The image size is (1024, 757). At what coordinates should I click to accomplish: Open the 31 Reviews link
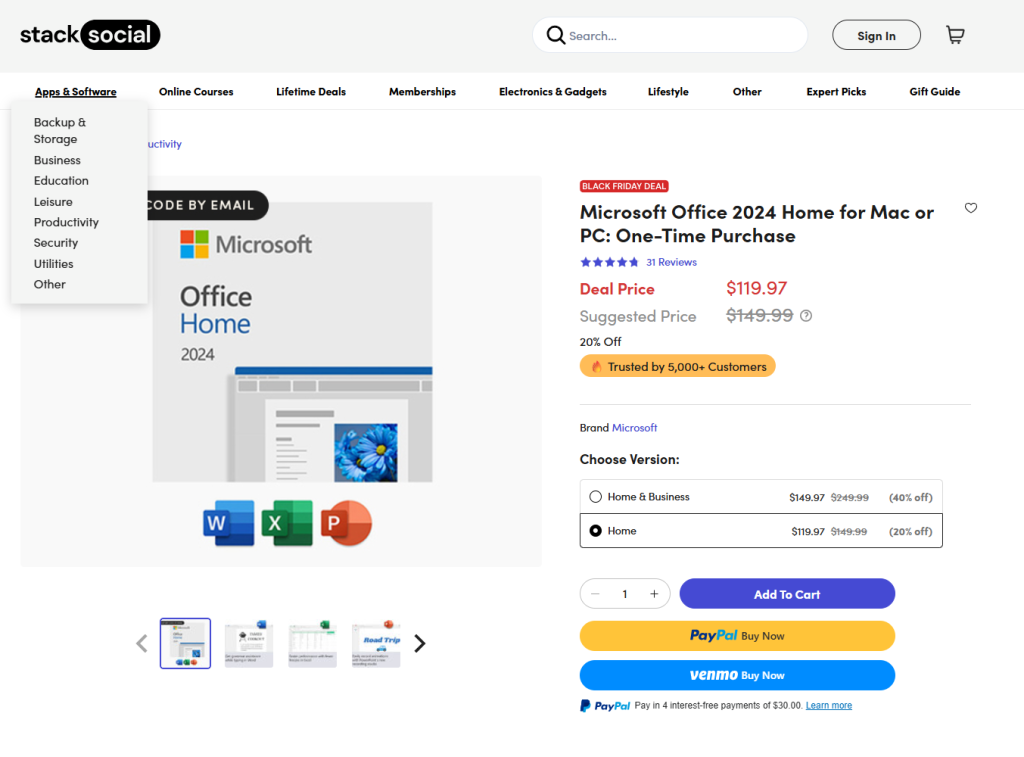pos(671,262)
